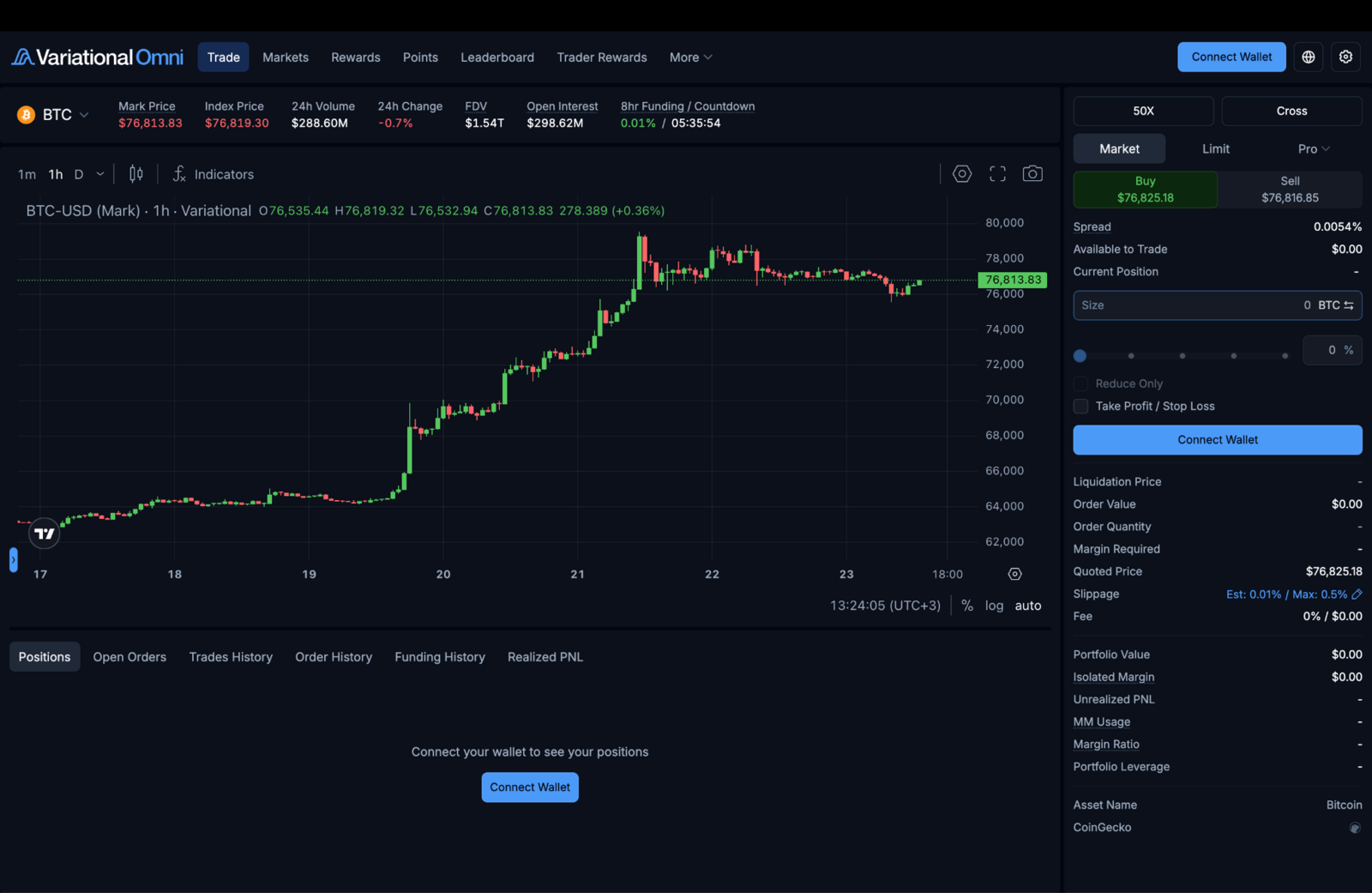The height and width of the screenshot is (893, 1372).
Task: Open the Leaderboard page
Action: (x=497, y=57)
